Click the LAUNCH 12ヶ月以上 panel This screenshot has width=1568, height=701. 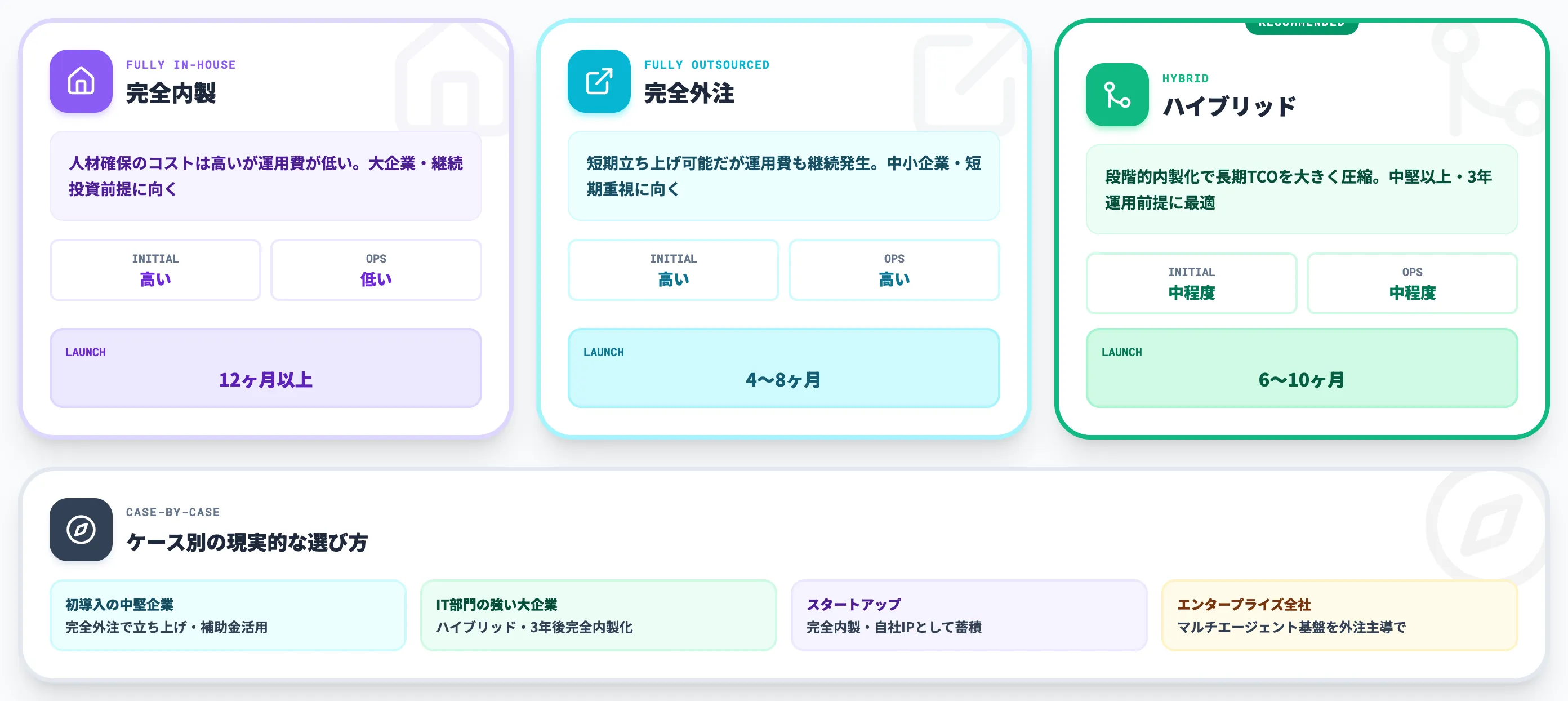pyautogui.click(x=265, y=368)
